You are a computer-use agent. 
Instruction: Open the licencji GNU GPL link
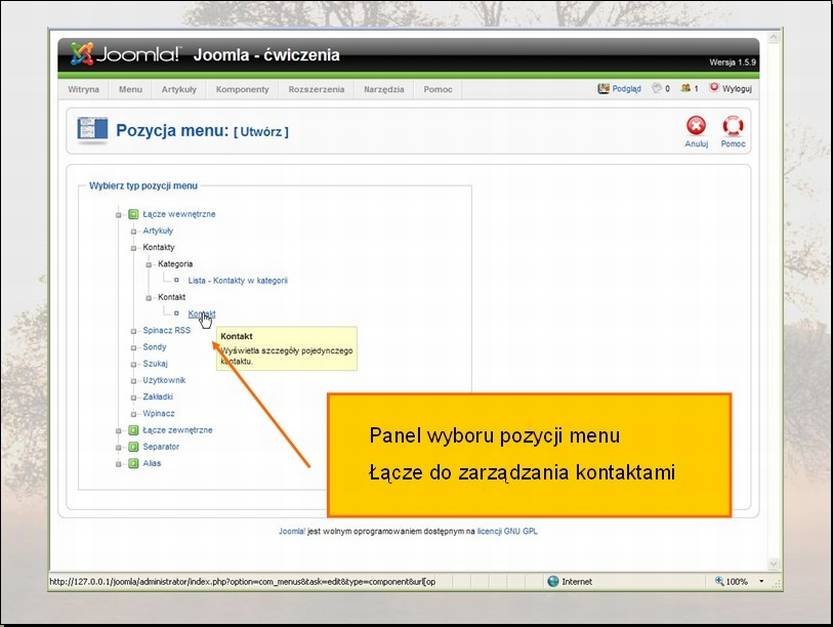tap(507, 531)
